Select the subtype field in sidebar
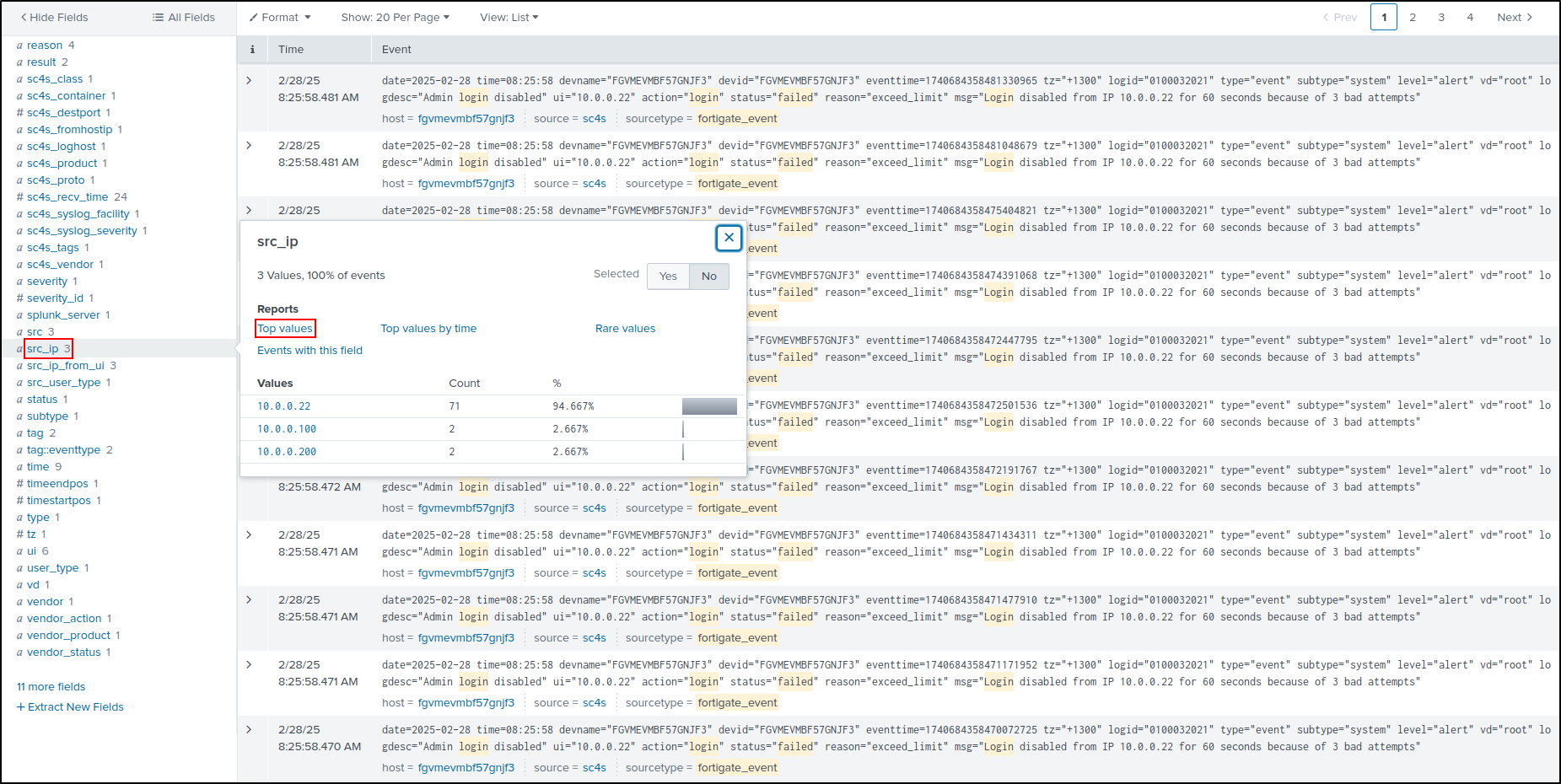Viewport: 1561px width, 784px height. pyautogui.click(x=47, y=416)
